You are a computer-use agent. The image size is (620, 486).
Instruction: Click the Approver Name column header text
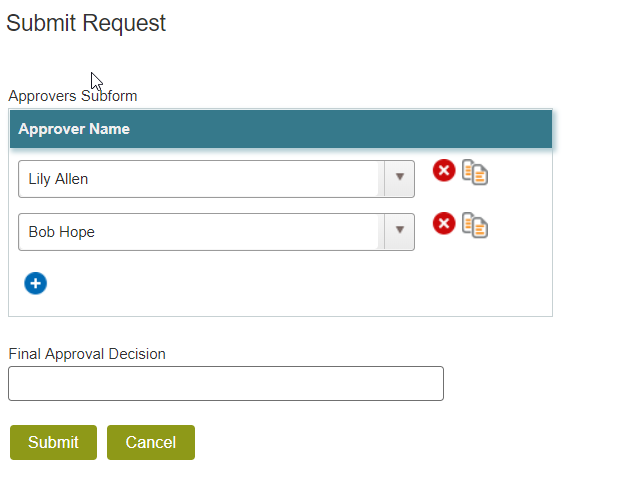click(74, 129)
